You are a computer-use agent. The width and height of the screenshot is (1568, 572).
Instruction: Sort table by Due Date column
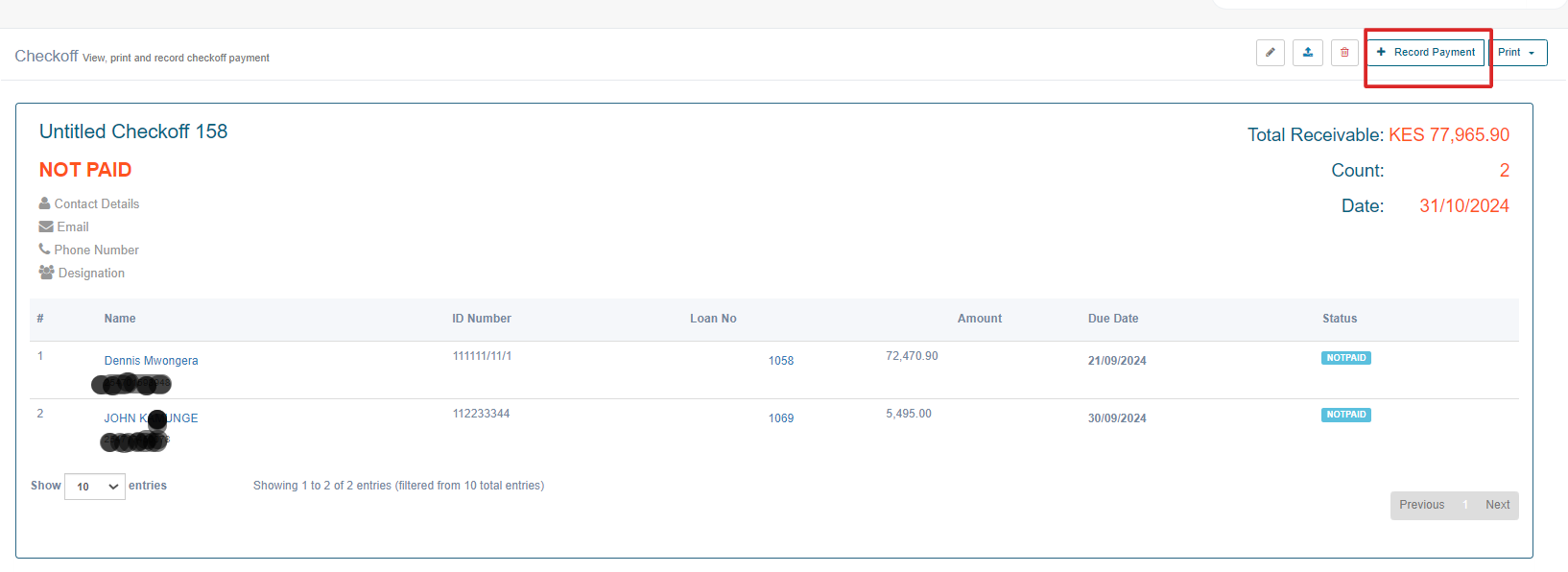[x=1113, y=319]
